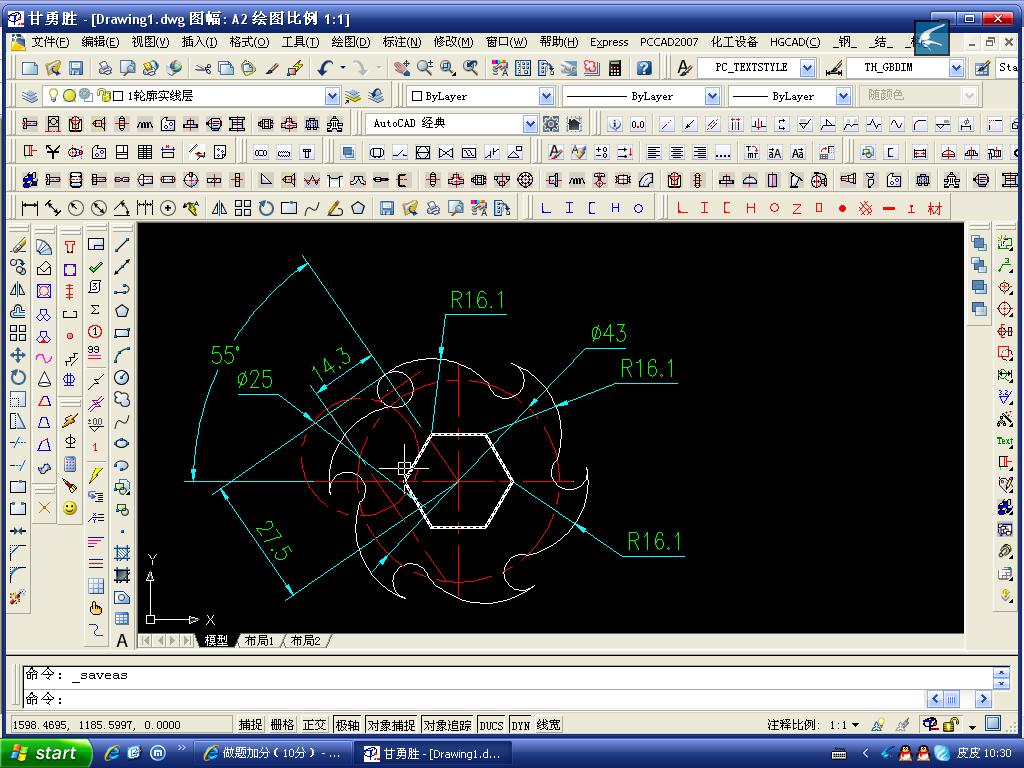
Task: Select the Aligned Dimension tool
Action: click(x=53, y=208)
